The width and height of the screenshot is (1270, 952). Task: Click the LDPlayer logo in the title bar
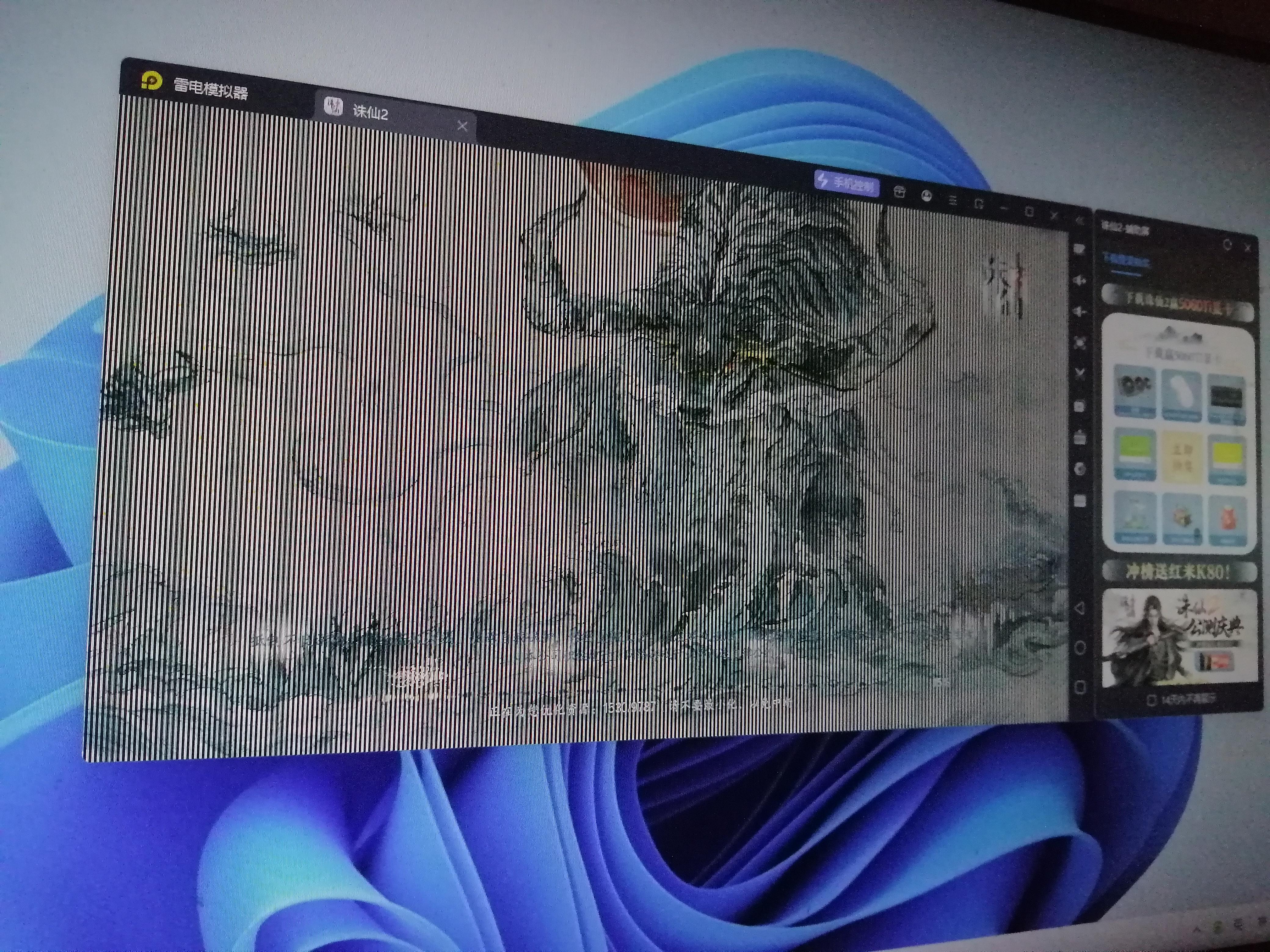tap(151, 80)
